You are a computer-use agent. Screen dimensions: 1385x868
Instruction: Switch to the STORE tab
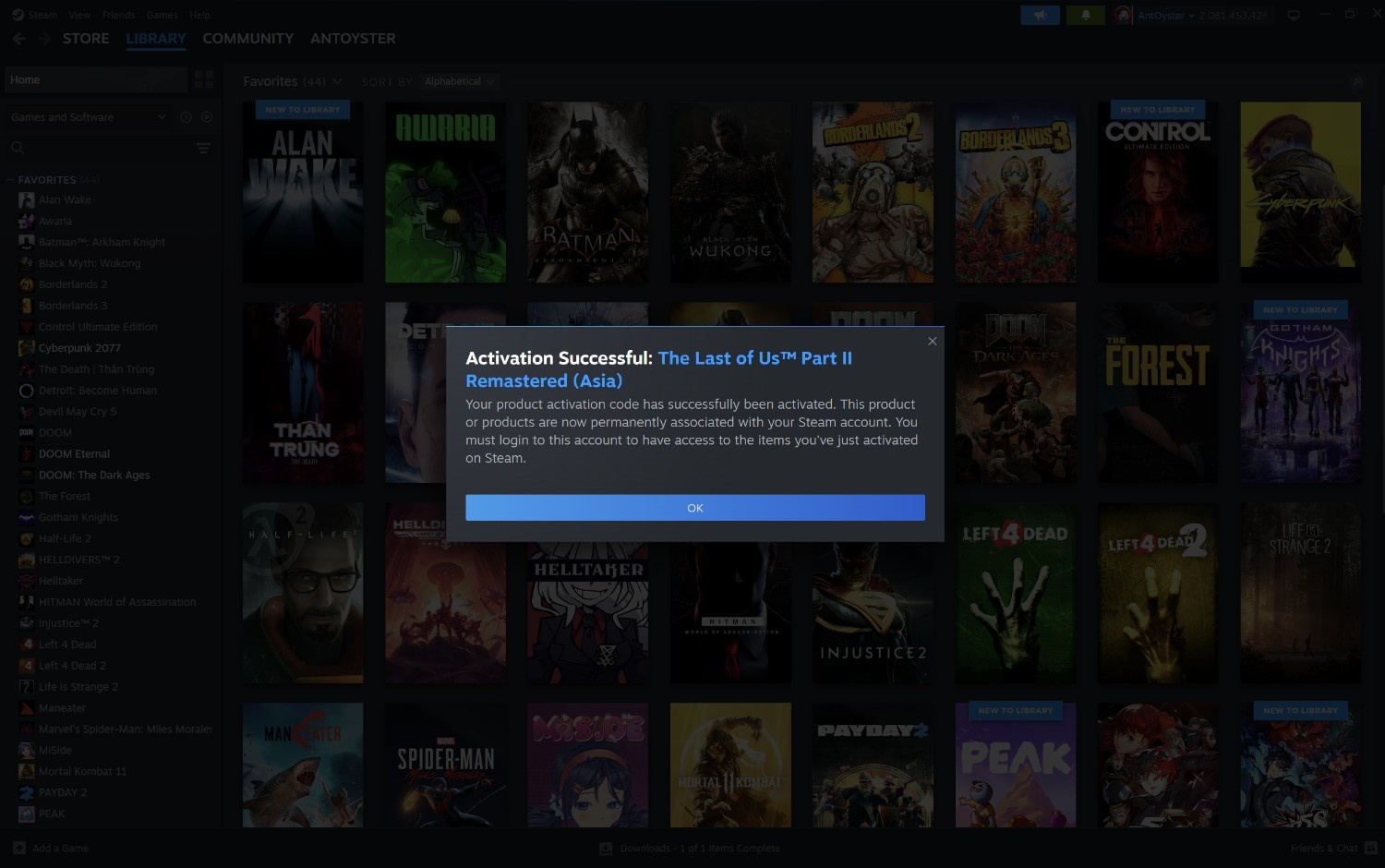(x=86, y=39)
